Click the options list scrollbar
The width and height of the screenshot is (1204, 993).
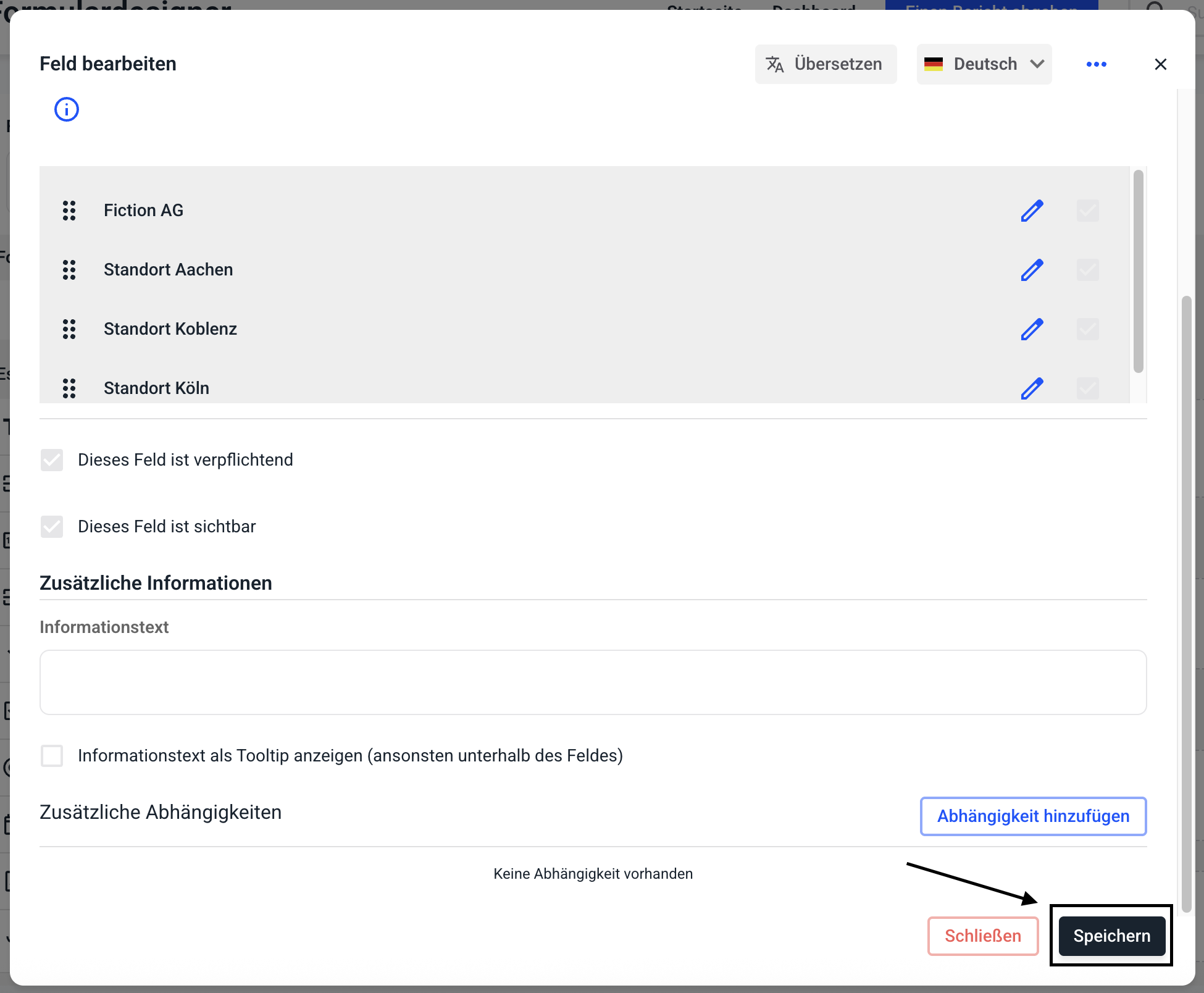(1139, 272)
